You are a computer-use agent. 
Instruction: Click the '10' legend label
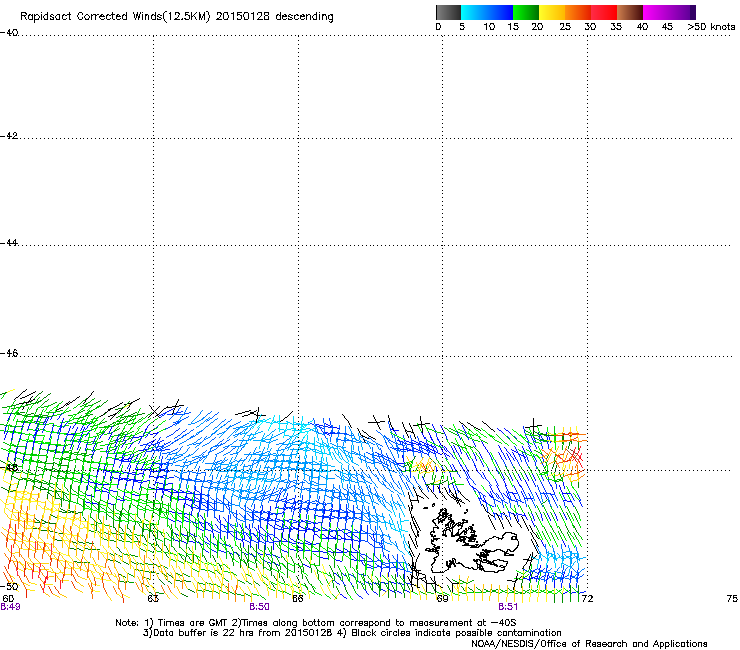pos(489,27)
